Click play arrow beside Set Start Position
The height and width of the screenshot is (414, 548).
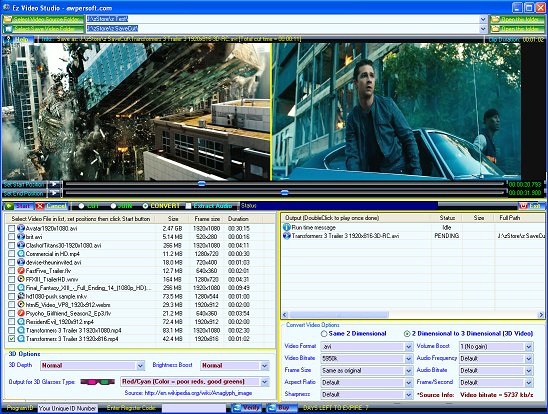[x=55, y=184]
